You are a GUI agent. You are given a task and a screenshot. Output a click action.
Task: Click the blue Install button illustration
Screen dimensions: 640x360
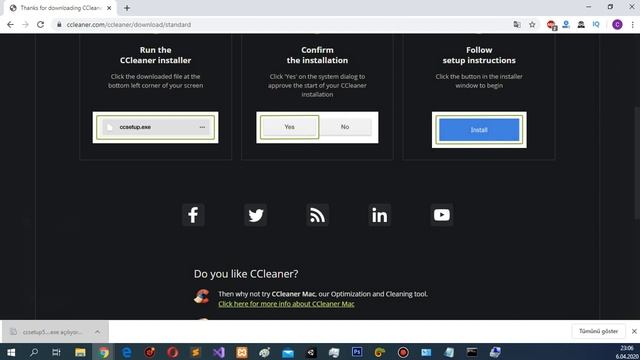coord(479,130)
